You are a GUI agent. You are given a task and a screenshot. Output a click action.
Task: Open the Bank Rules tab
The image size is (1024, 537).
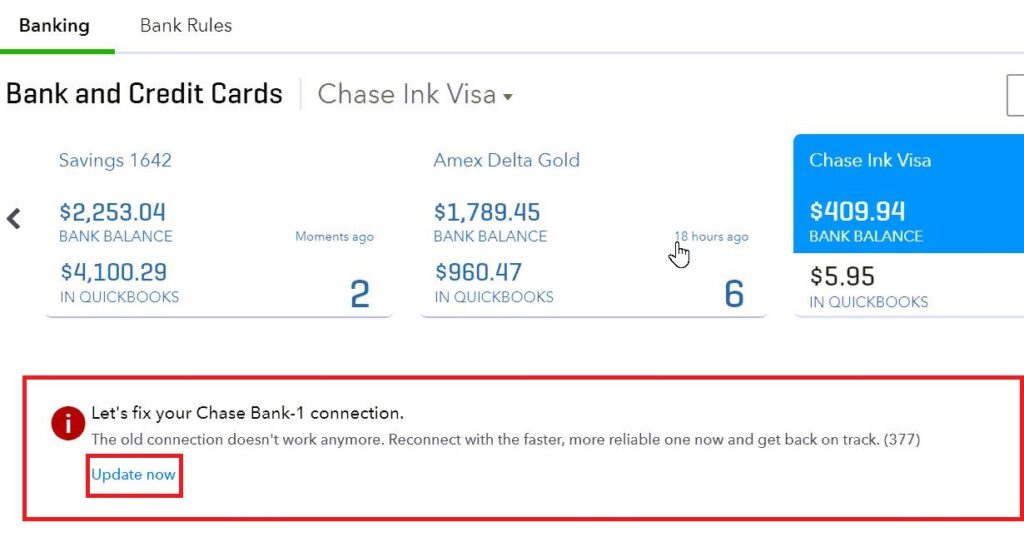coord(186,25)
